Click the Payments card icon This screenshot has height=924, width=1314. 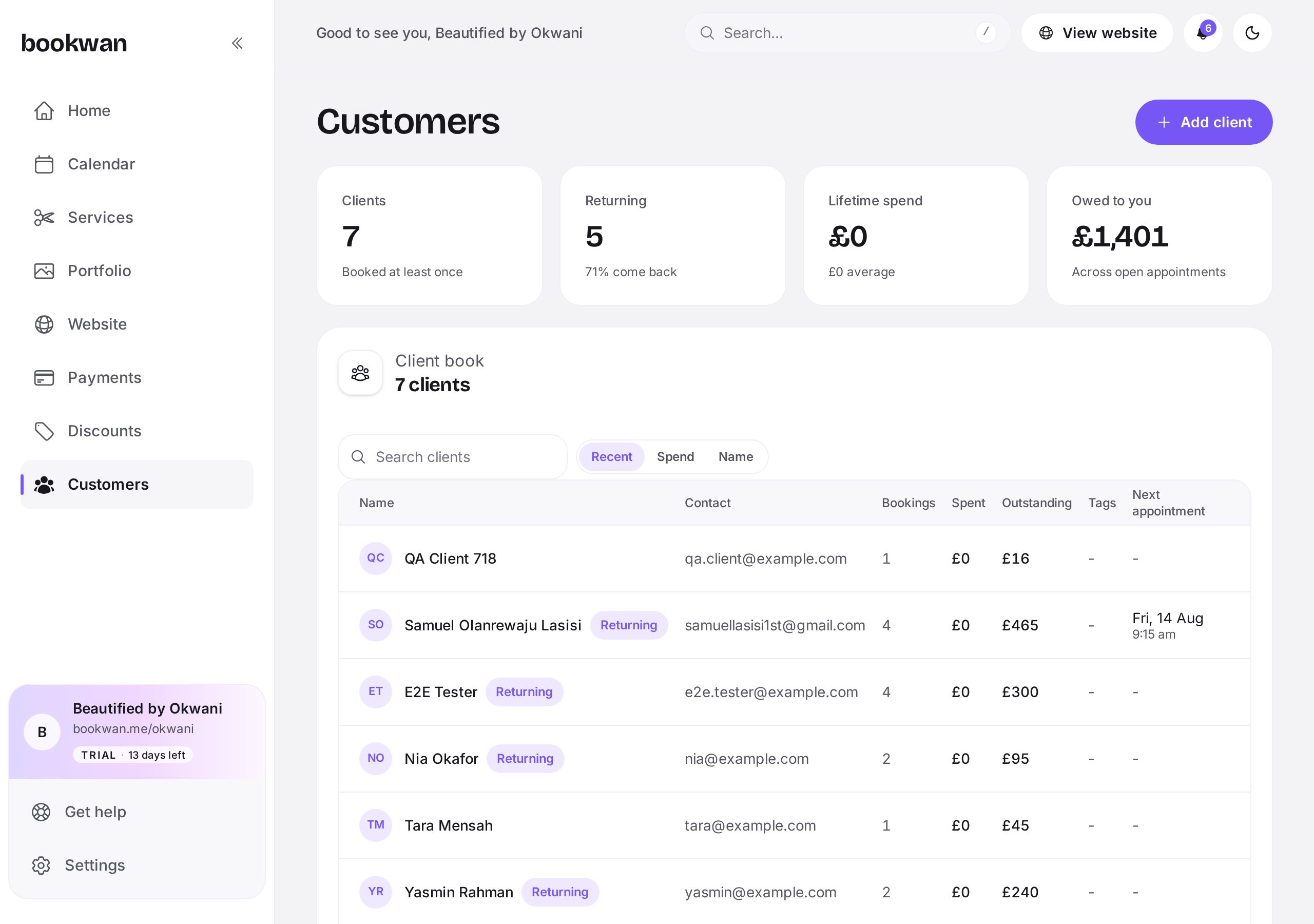tap(44, 378)
